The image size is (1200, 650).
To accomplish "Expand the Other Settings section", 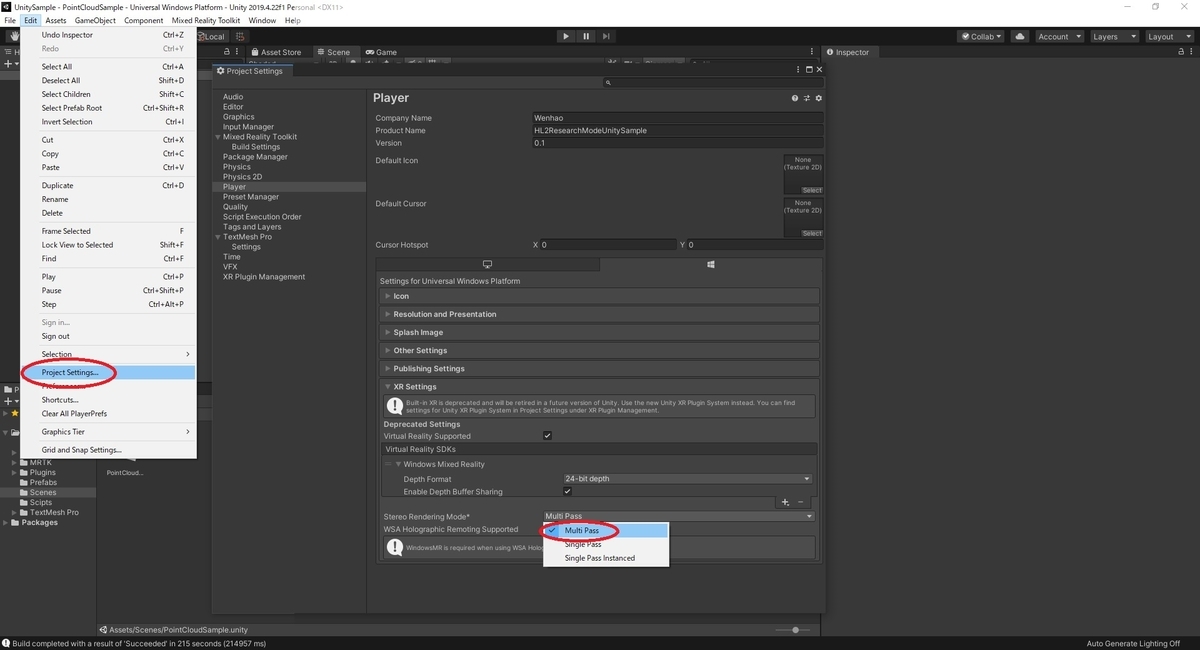I will click(x=599, y=350).
